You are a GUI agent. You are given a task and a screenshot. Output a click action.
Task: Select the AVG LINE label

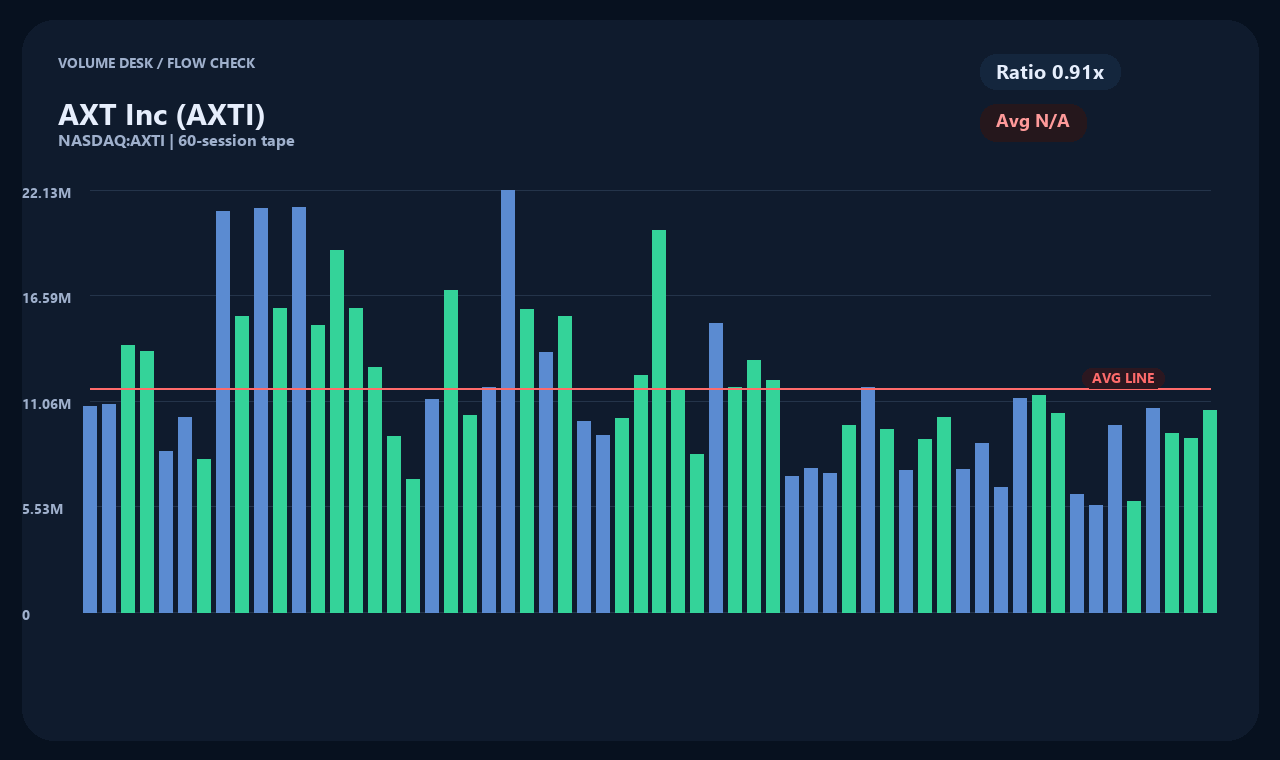pyautogui.click(x=1123, y=378)
